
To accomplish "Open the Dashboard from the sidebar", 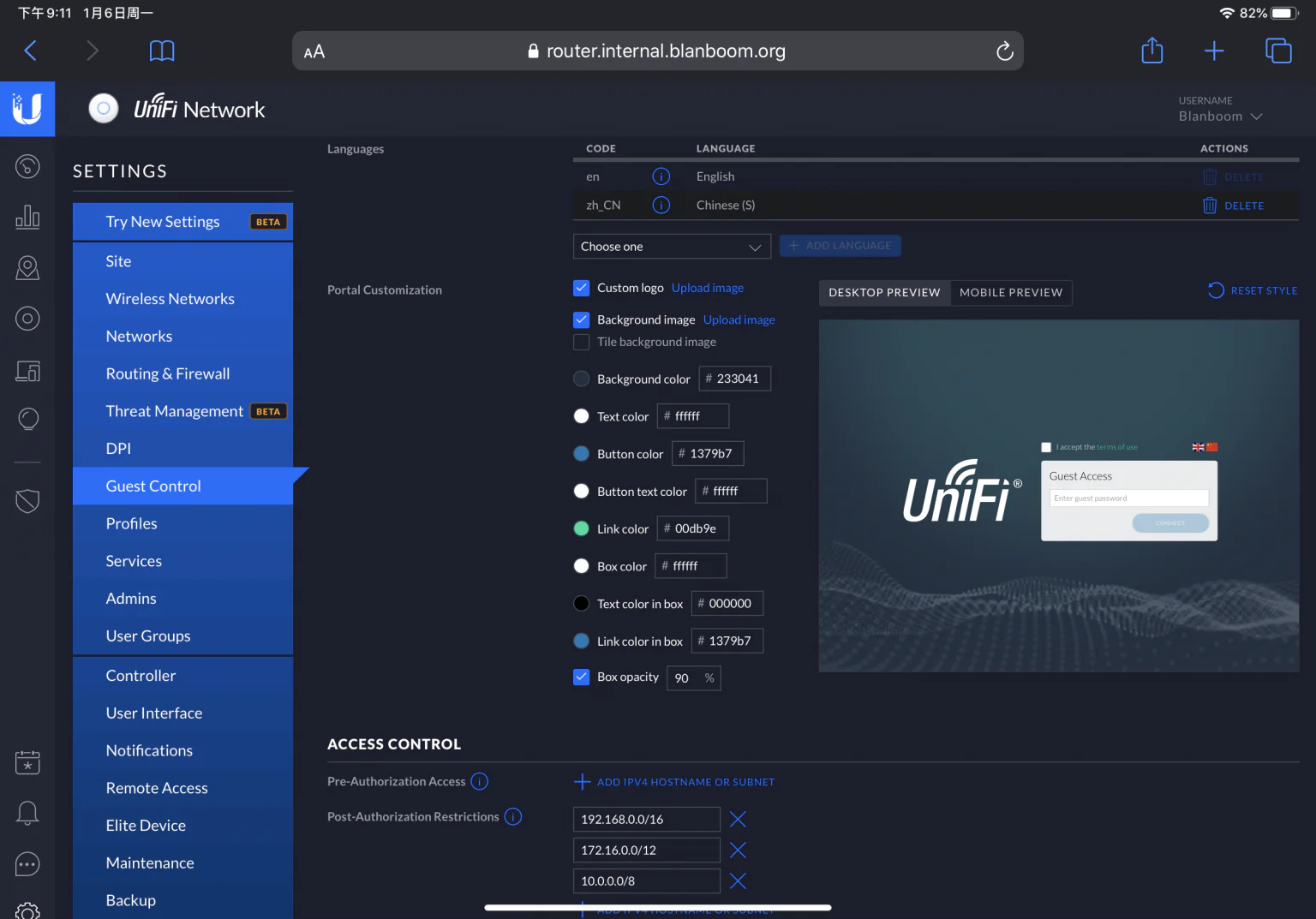I will [27, 166].
